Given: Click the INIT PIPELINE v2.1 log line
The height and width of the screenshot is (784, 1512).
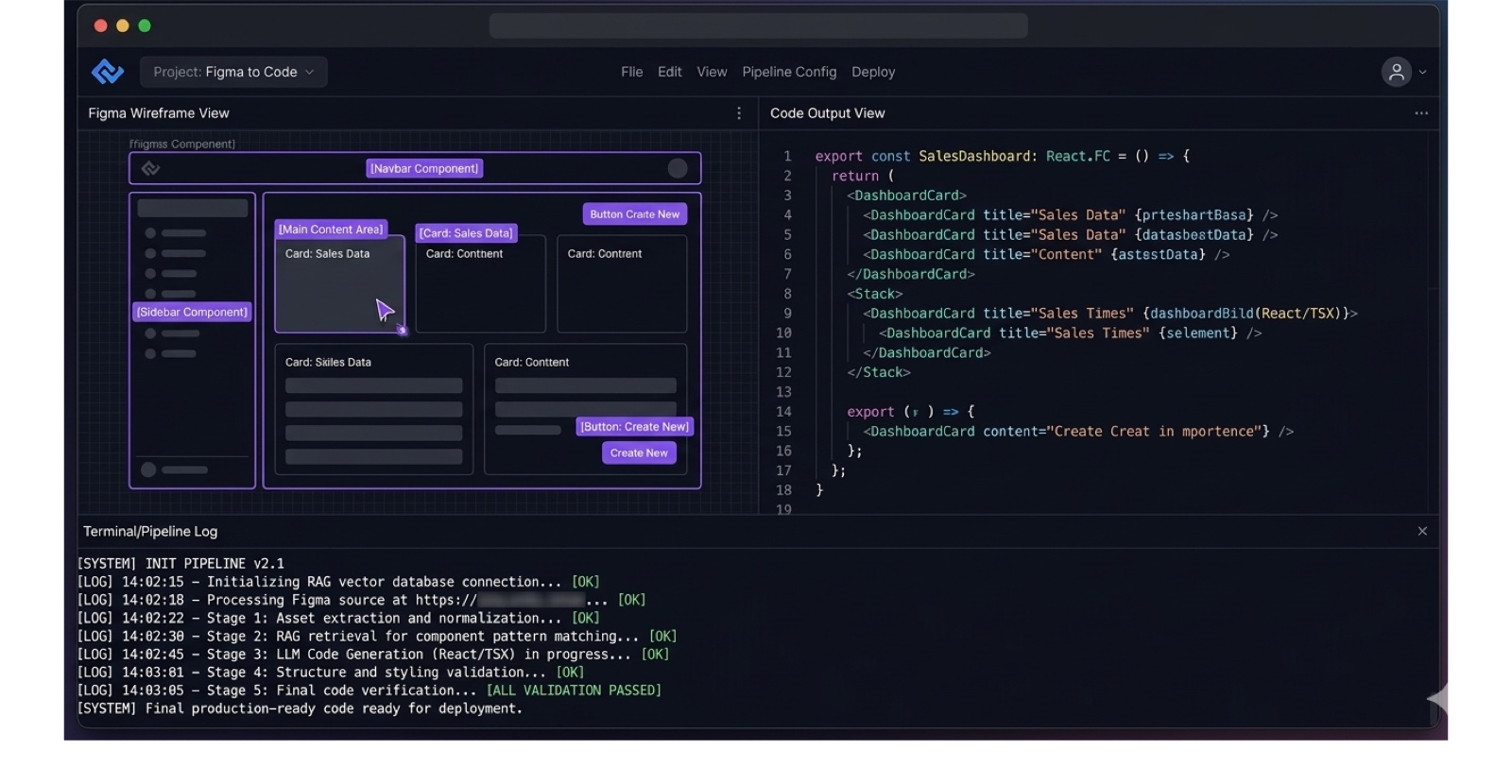Looking at the screenshot, I should pos(180,563).
